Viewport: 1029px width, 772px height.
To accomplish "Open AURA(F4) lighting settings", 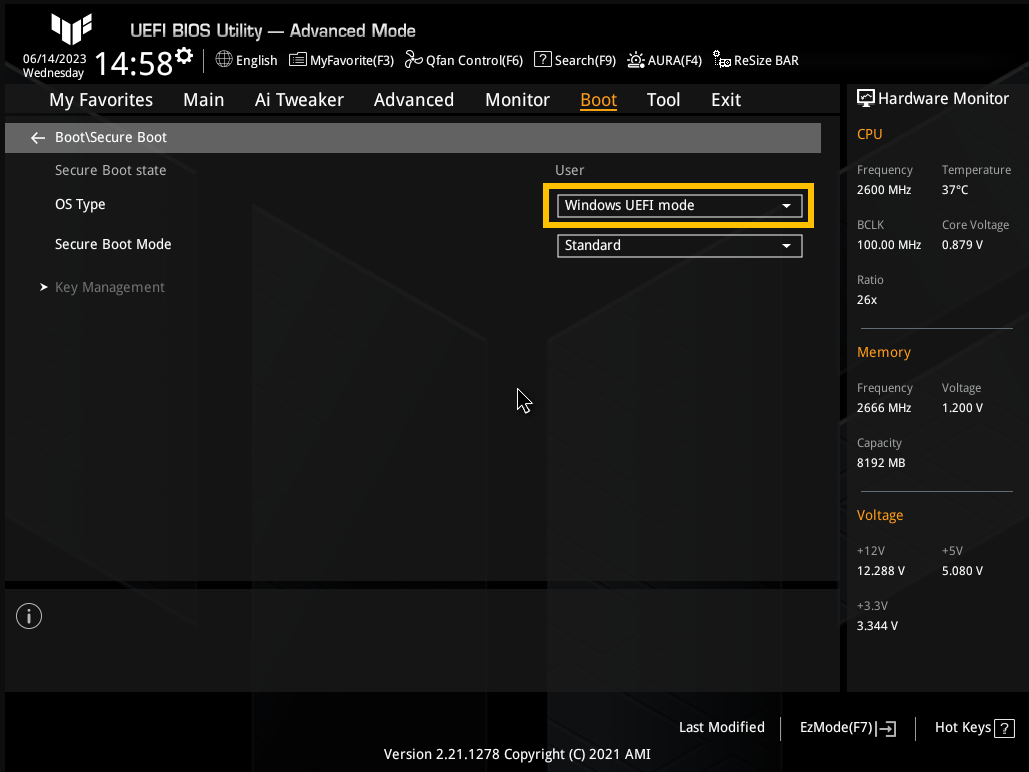I will pos(664,60).
